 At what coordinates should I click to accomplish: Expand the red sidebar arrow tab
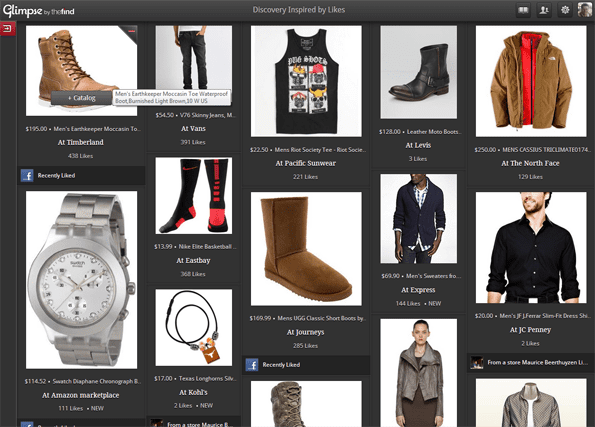tap(8, 28)
